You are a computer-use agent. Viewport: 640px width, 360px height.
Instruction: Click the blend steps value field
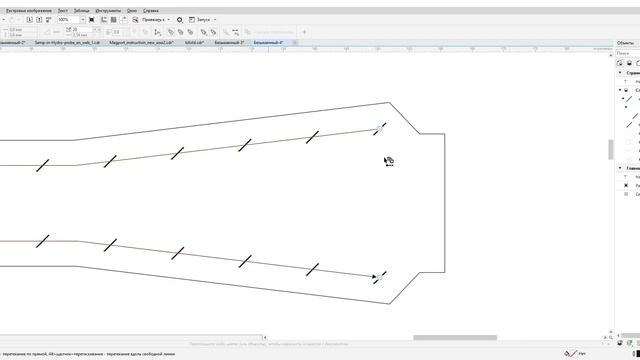pyautogui.click(x=83, y=29)
